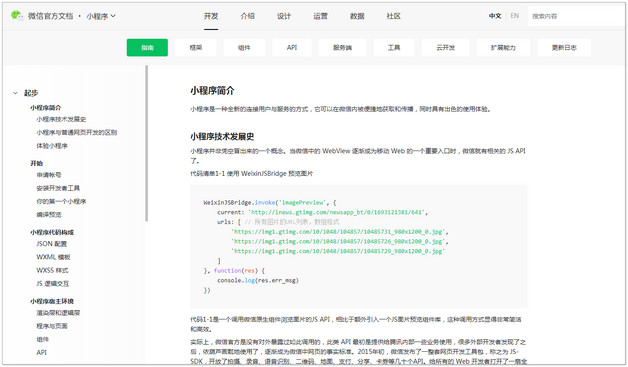Screen dimensions: 628x367
Task: Open the 更新日志 sub-navigation button
Action: 564,48
